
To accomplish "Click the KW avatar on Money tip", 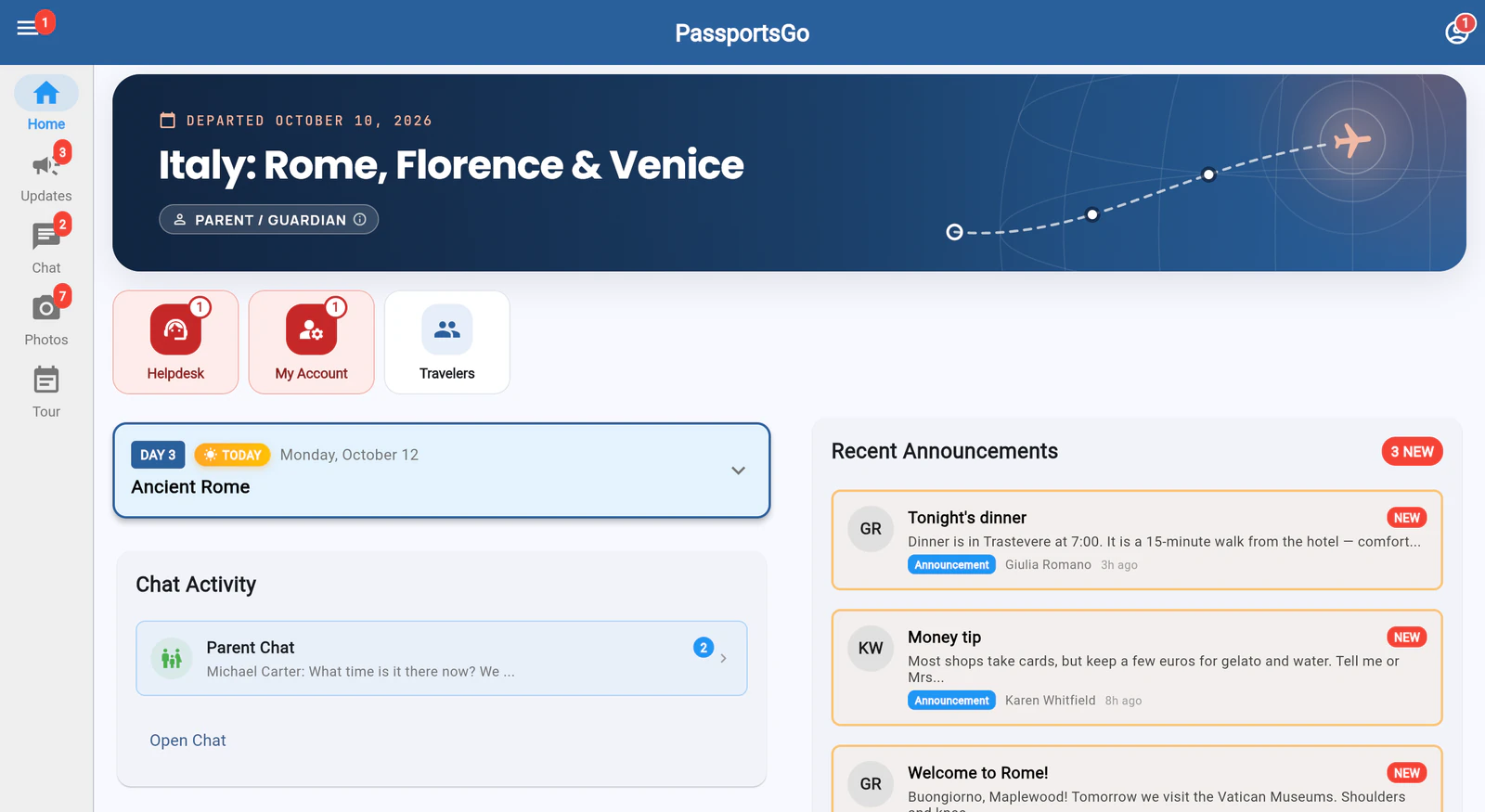I will click(x=871, y=649).
